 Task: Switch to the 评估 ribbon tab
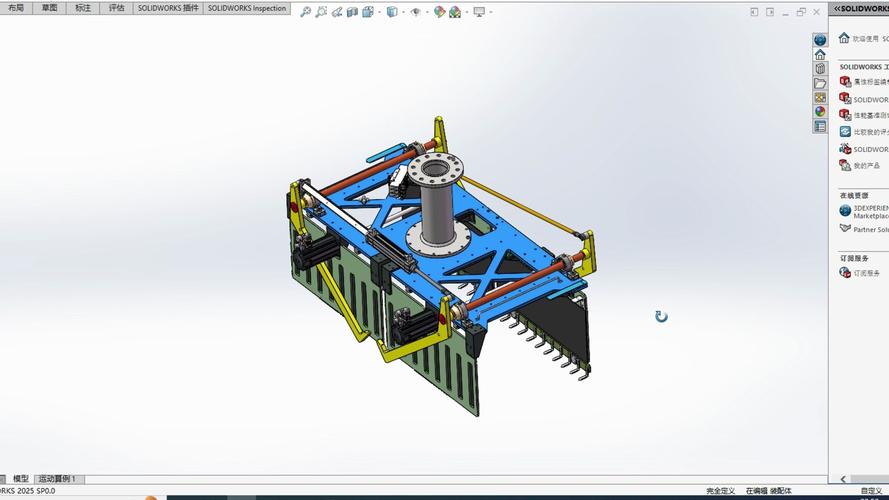pyautogui.click(x=116, y=8)
